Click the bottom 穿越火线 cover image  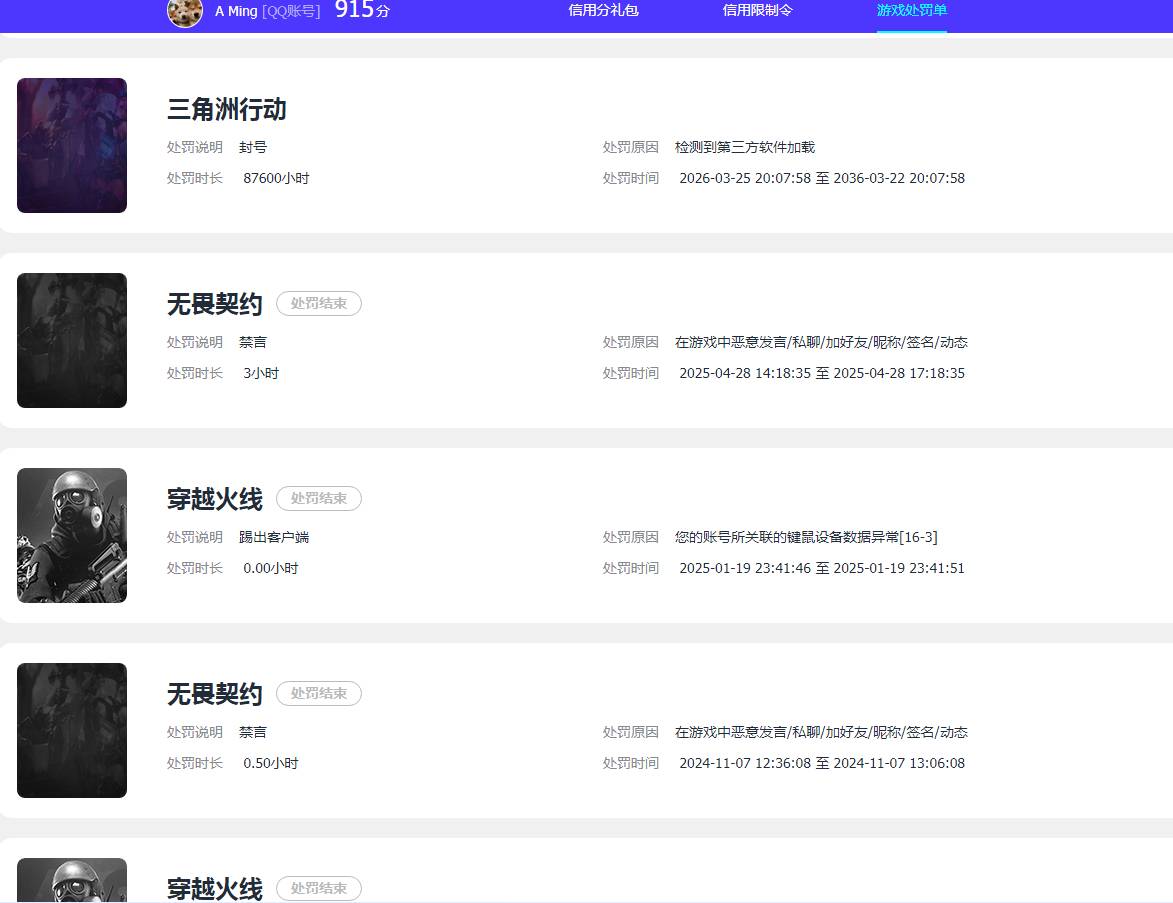(x=71, y=878)
